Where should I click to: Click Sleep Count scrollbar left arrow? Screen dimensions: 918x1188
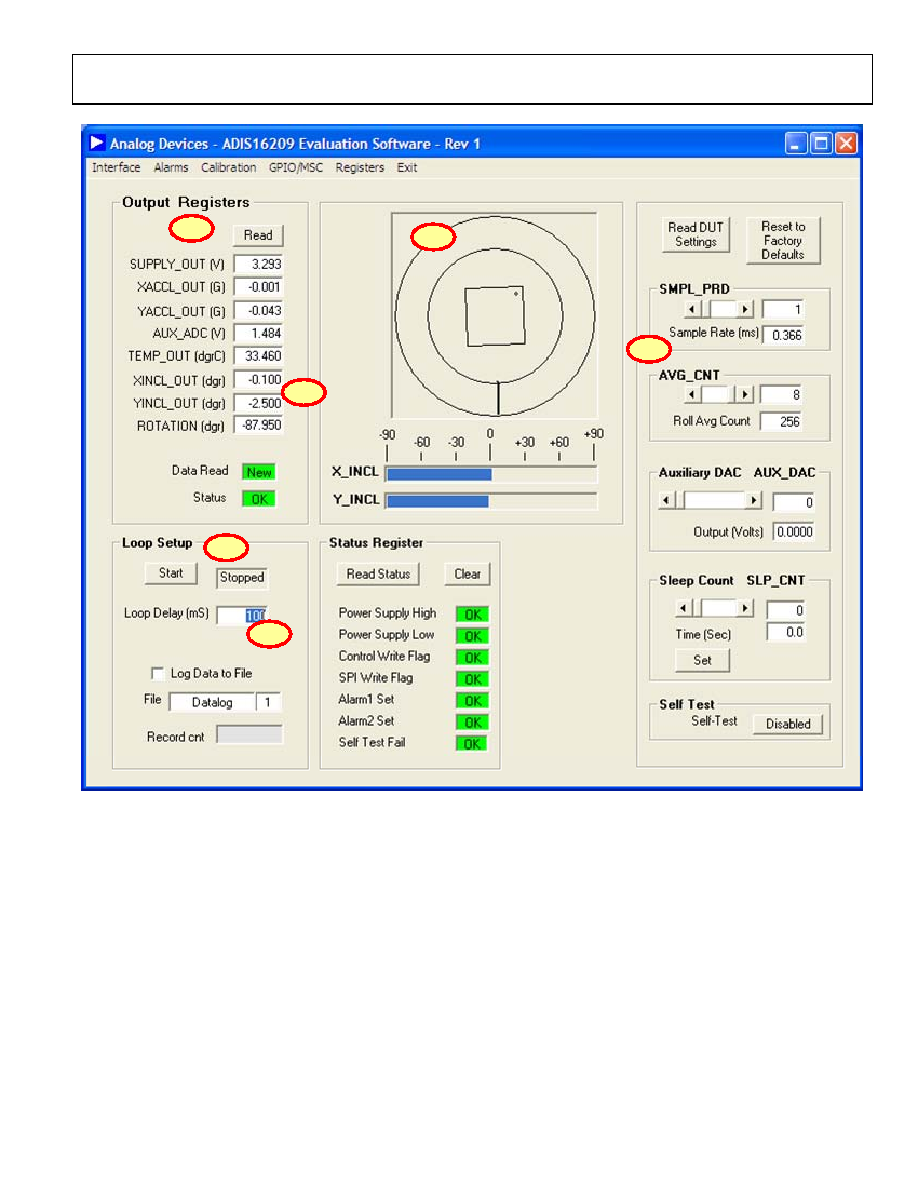[x=683, y=608]
